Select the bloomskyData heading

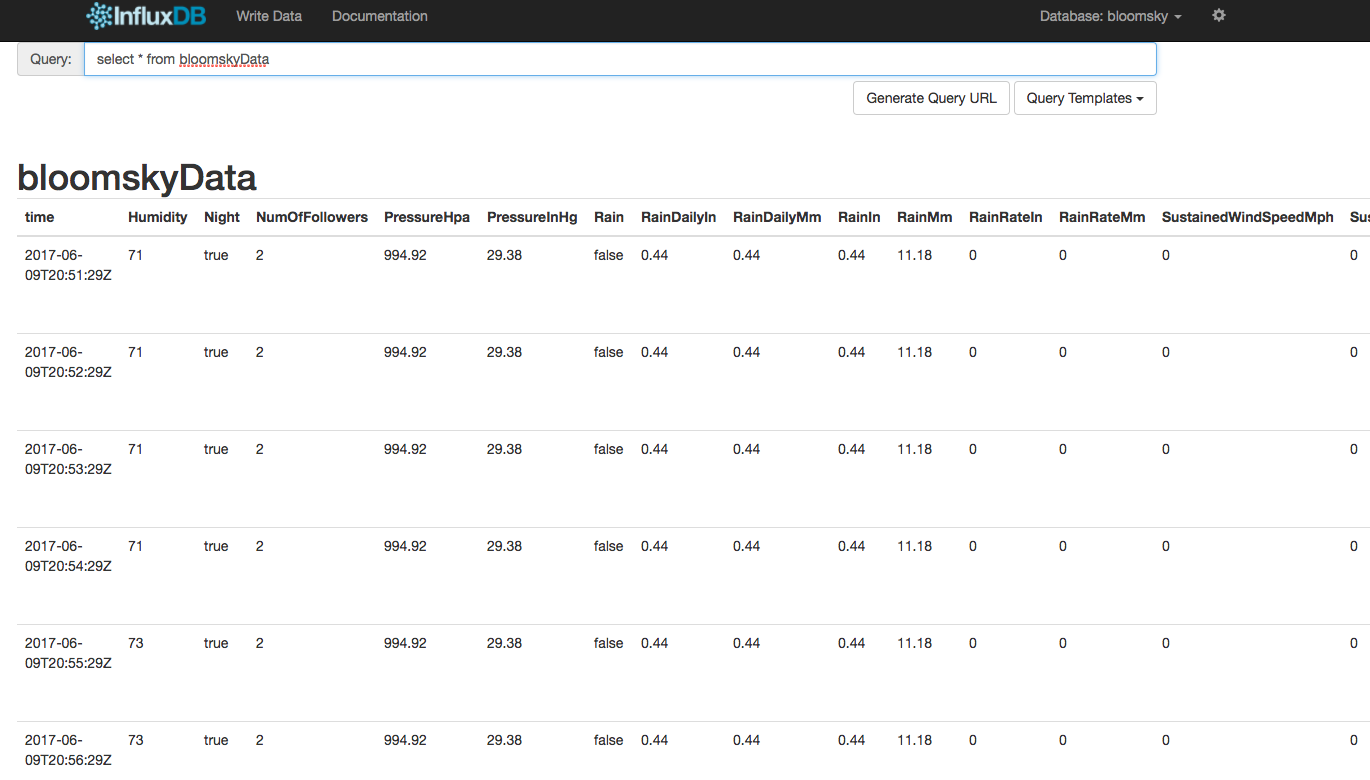(137, 178)
